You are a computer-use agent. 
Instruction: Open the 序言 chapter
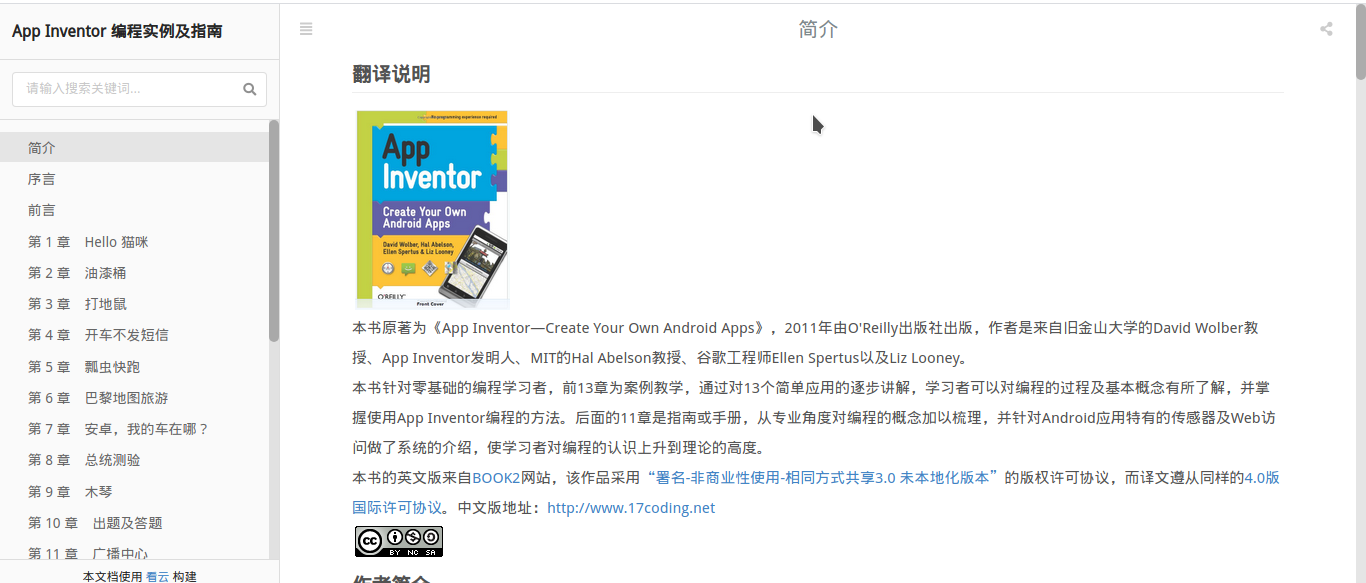[41, 178]
